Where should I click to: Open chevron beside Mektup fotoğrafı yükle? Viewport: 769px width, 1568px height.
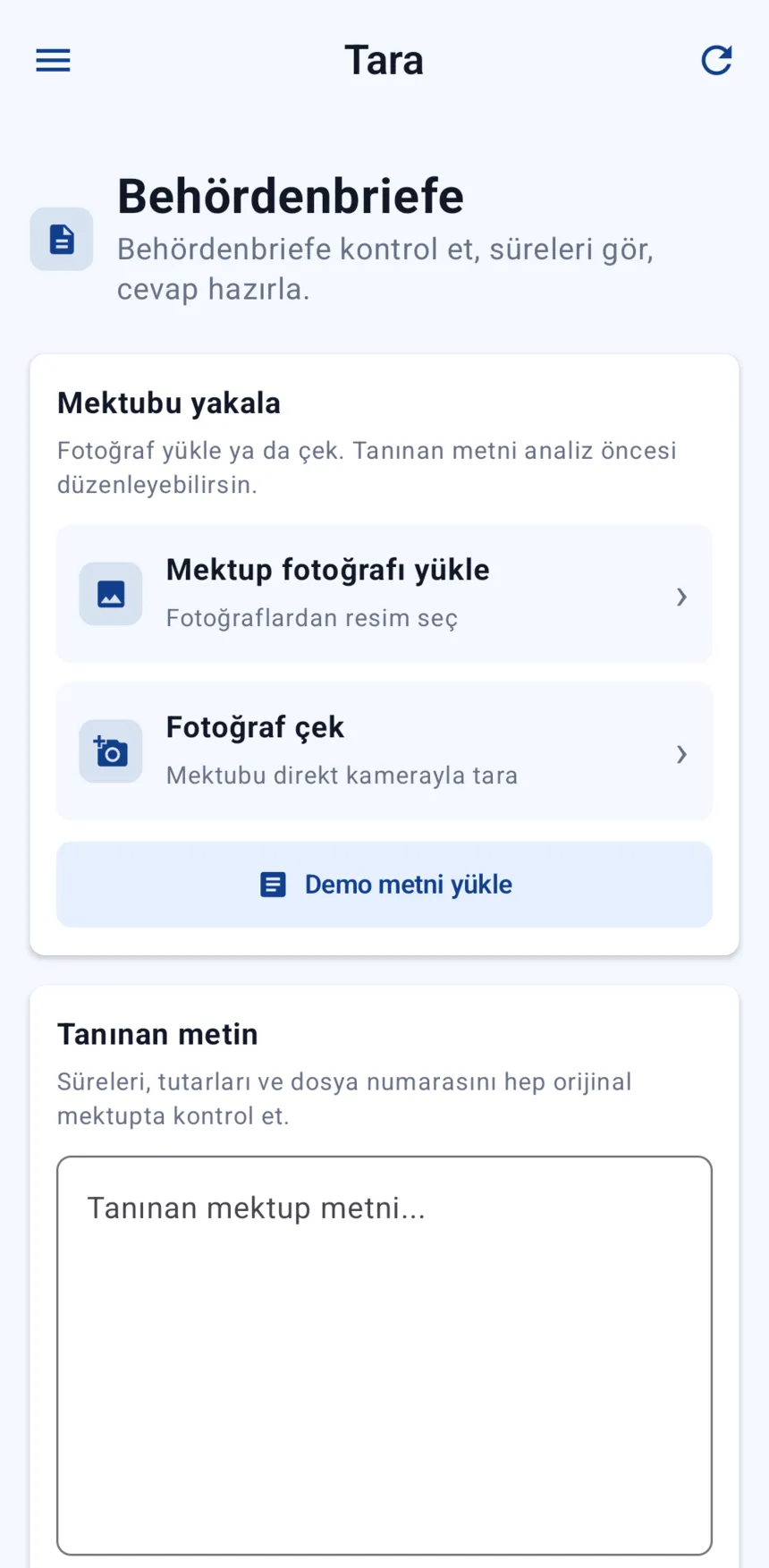click(x=681, y=597)
